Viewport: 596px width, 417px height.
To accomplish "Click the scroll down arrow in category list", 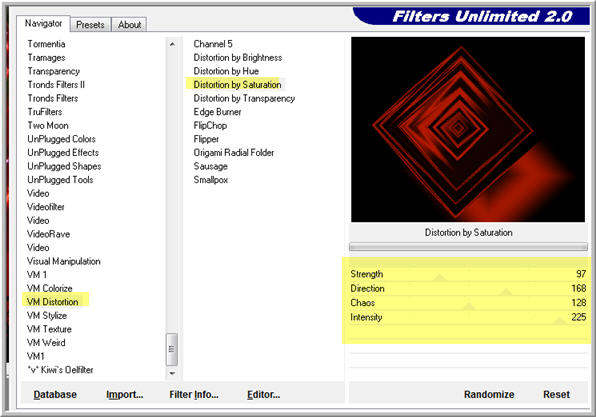I will (x=172, y=373).
